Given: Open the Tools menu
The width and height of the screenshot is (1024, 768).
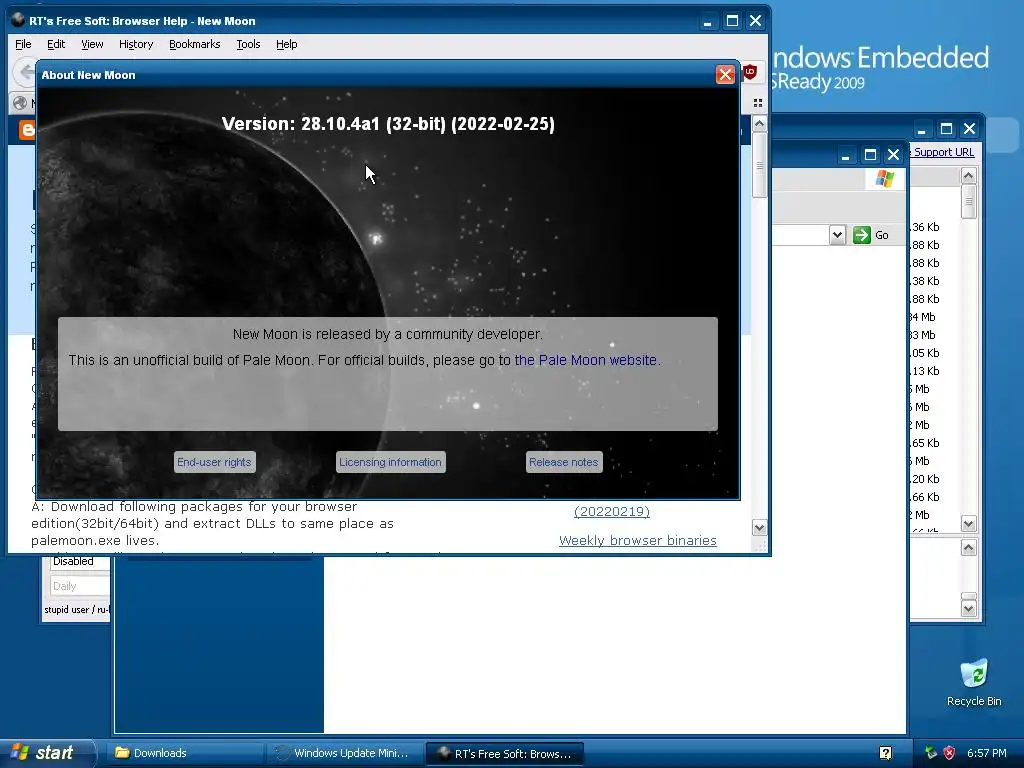Looking at the screenshot, I should click(x=248, y=44).
